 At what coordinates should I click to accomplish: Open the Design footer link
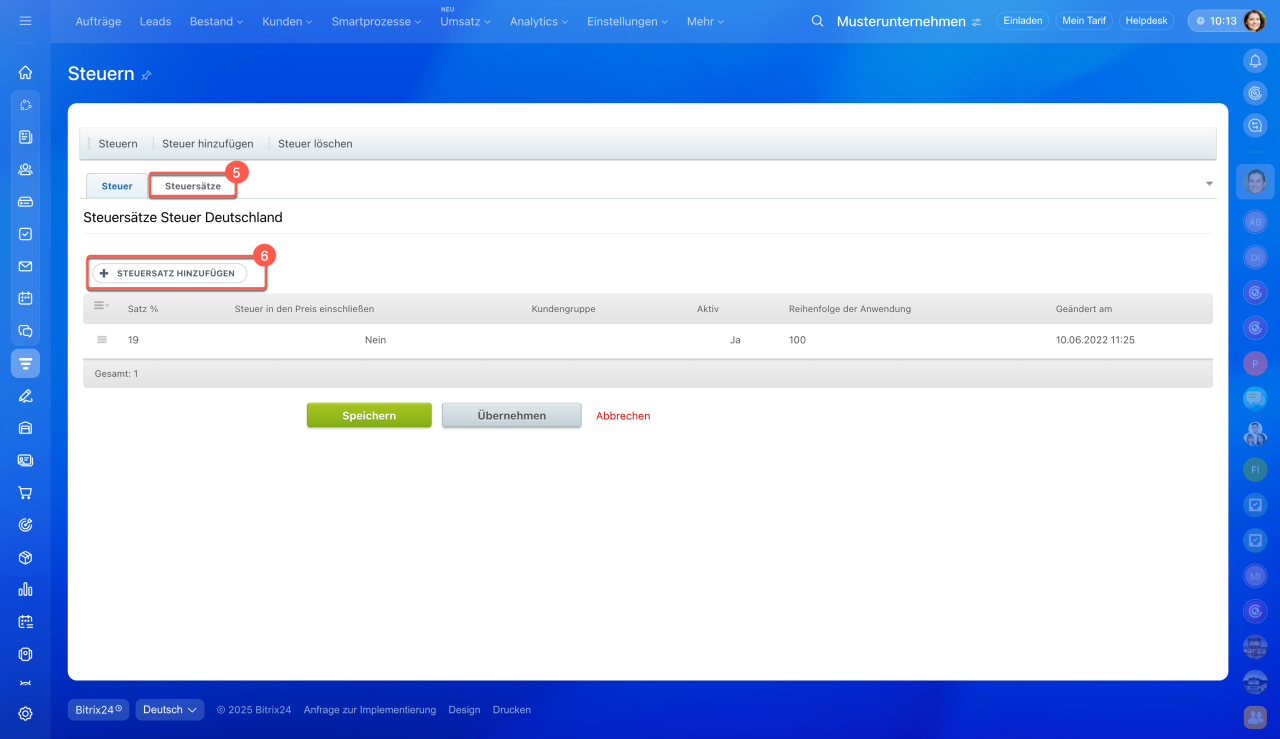click(x=464, y=710)
